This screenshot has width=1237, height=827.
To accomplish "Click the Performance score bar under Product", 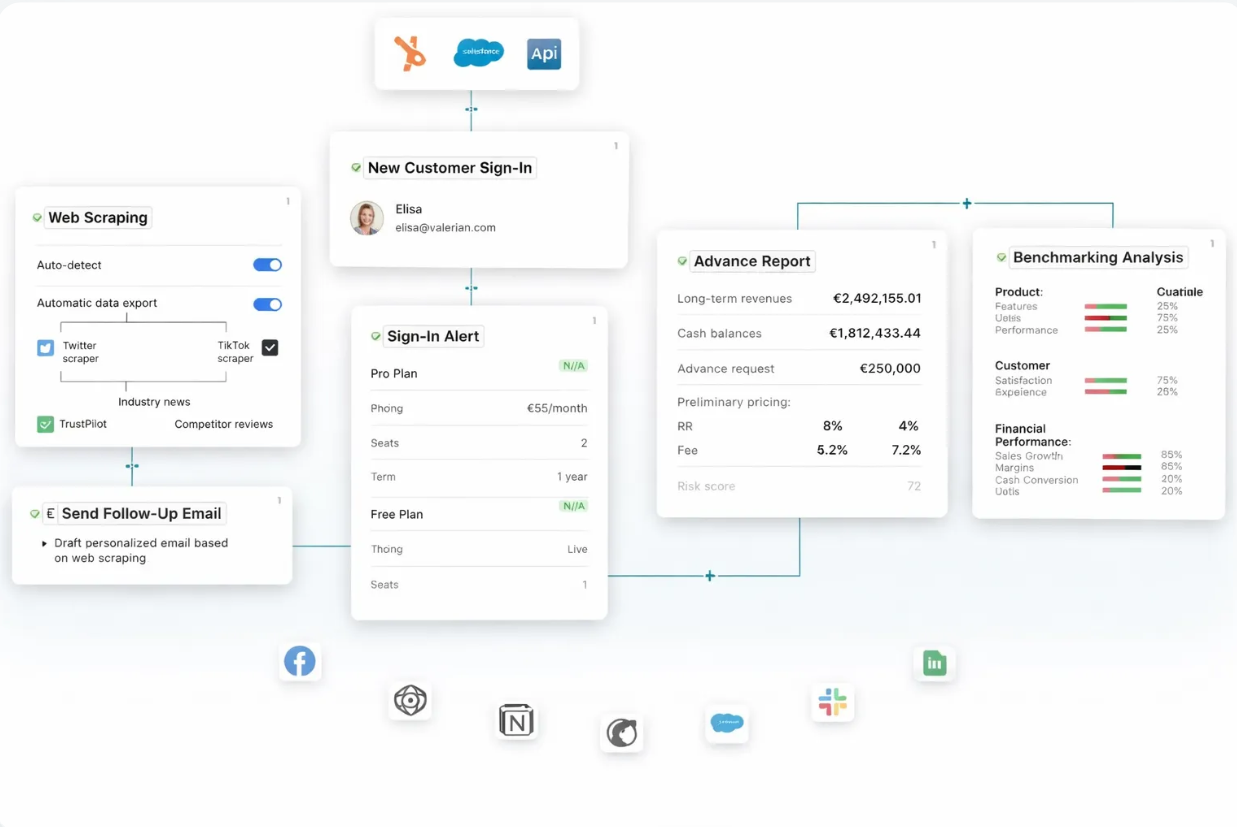I will [1106, 329].
